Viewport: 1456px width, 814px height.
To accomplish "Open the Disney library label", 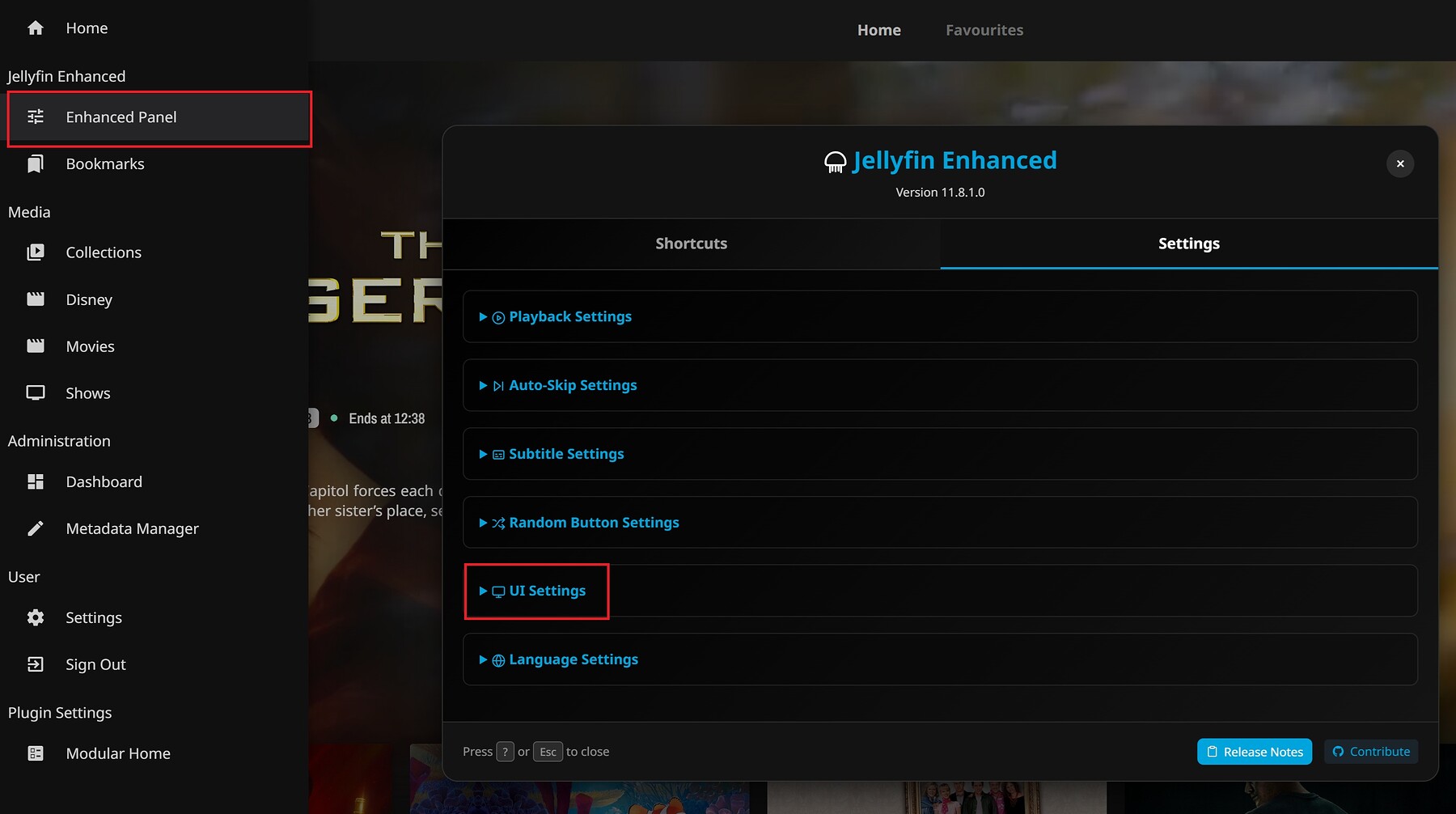I will click(89, 300).
